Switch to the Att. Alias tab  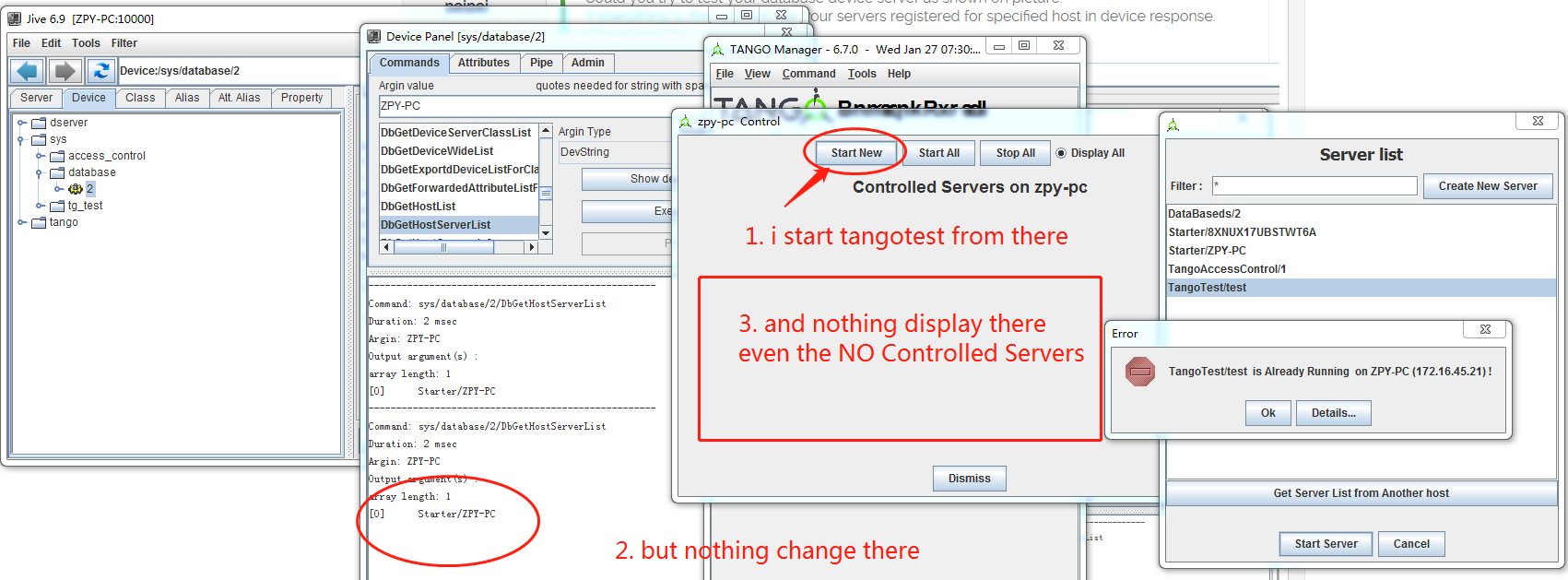pos(240,98)
